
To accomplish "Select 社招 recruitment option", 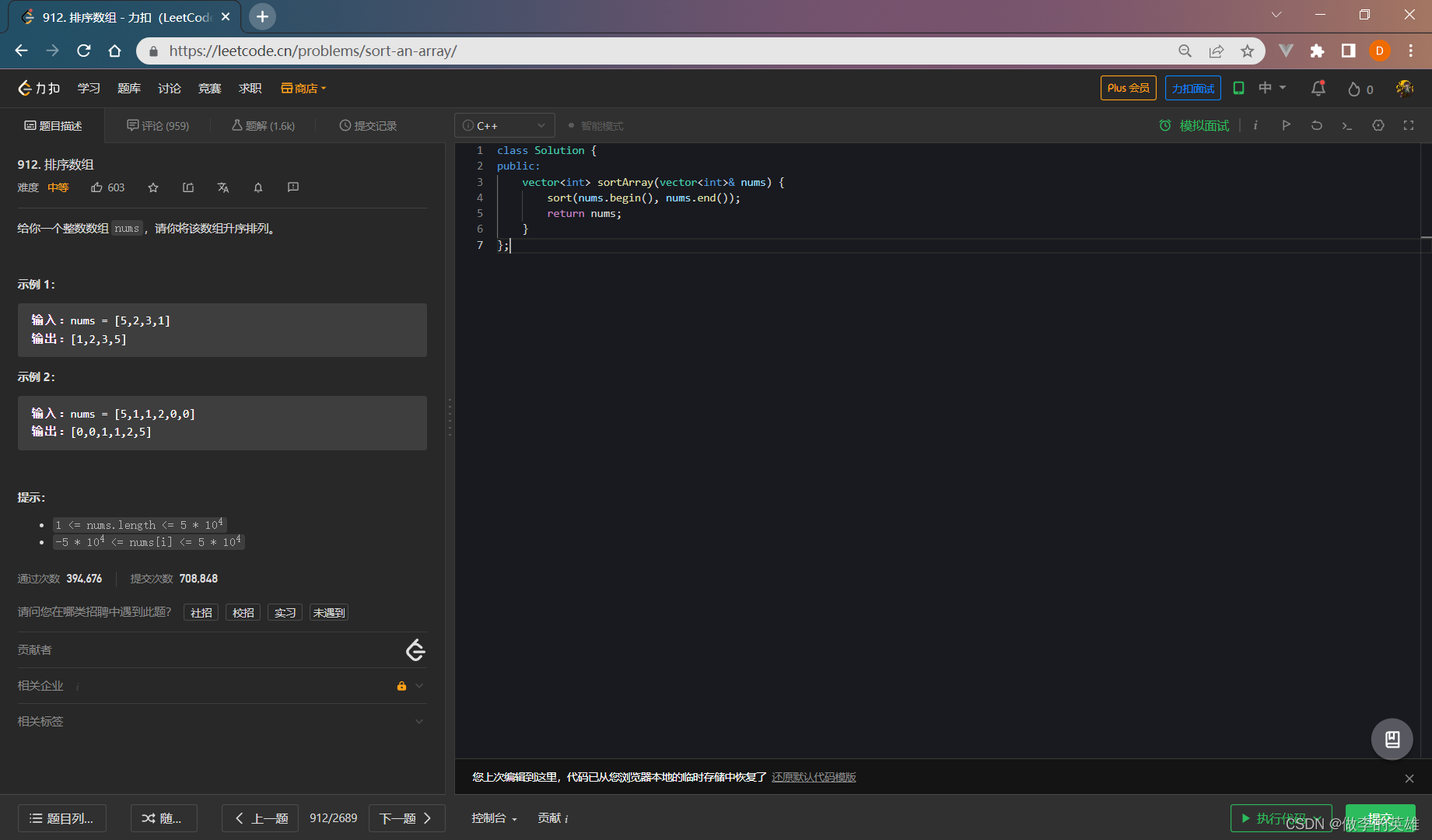I will 201,612.
